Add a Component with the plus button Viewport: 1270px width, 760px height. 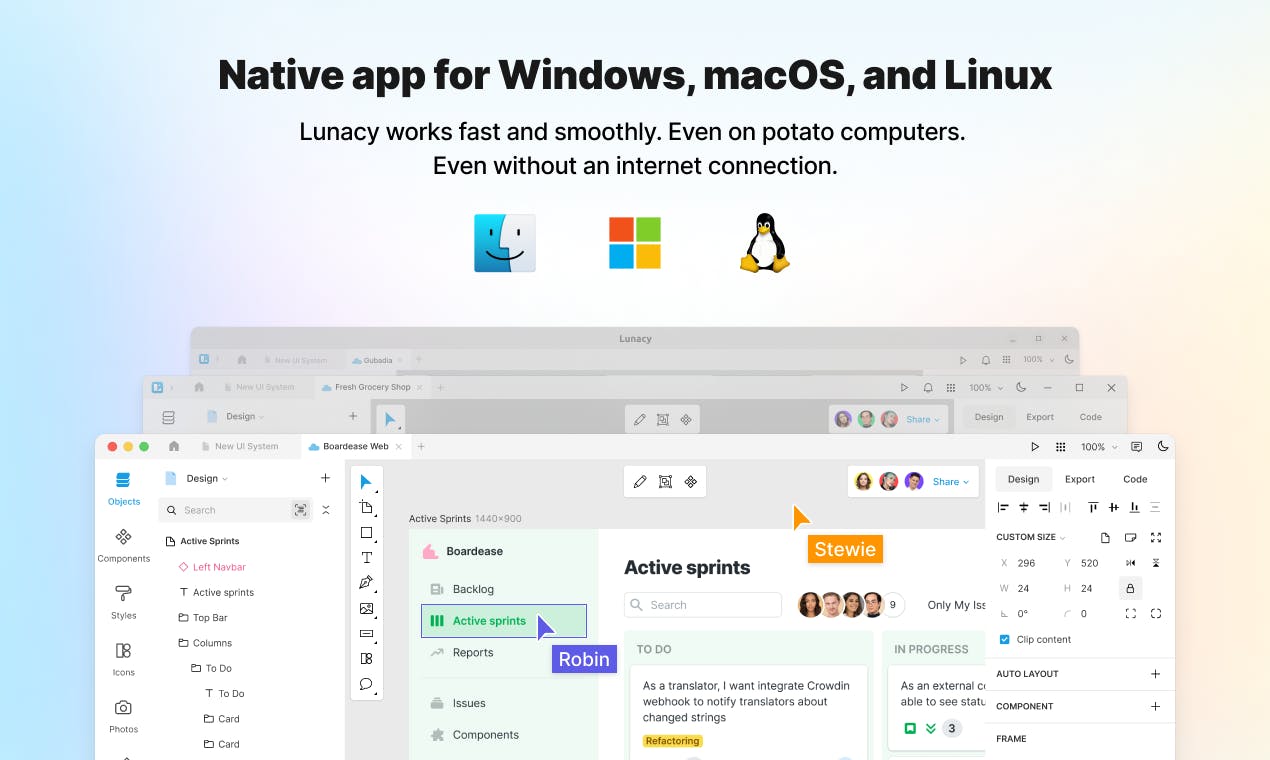point(1155,706)
